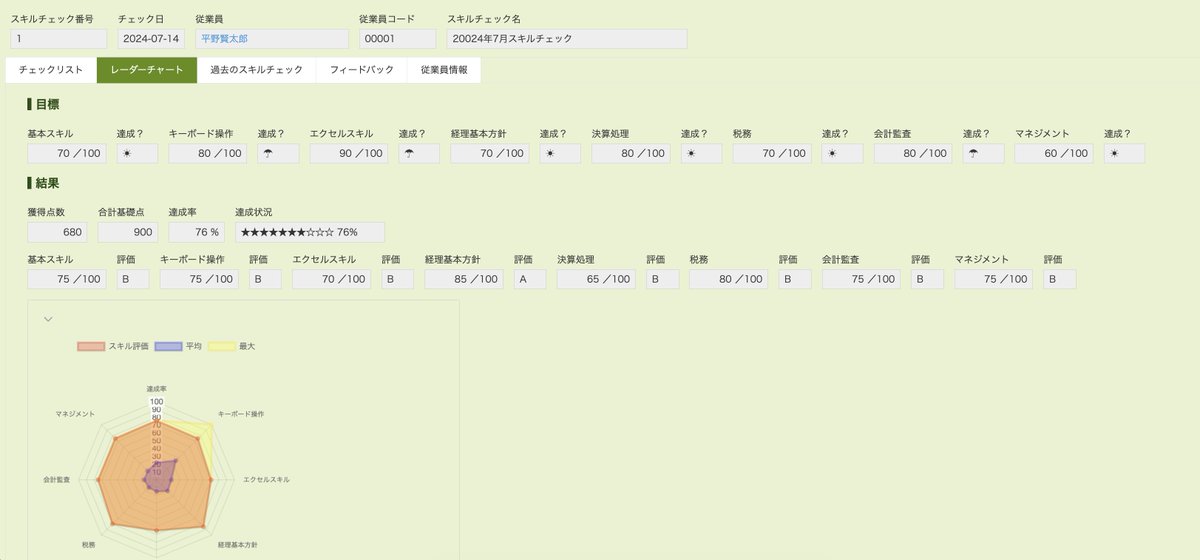The image size is (1200, 560).
Task: Click the 基本スキル target field 70/100
Action: point(67,154)
